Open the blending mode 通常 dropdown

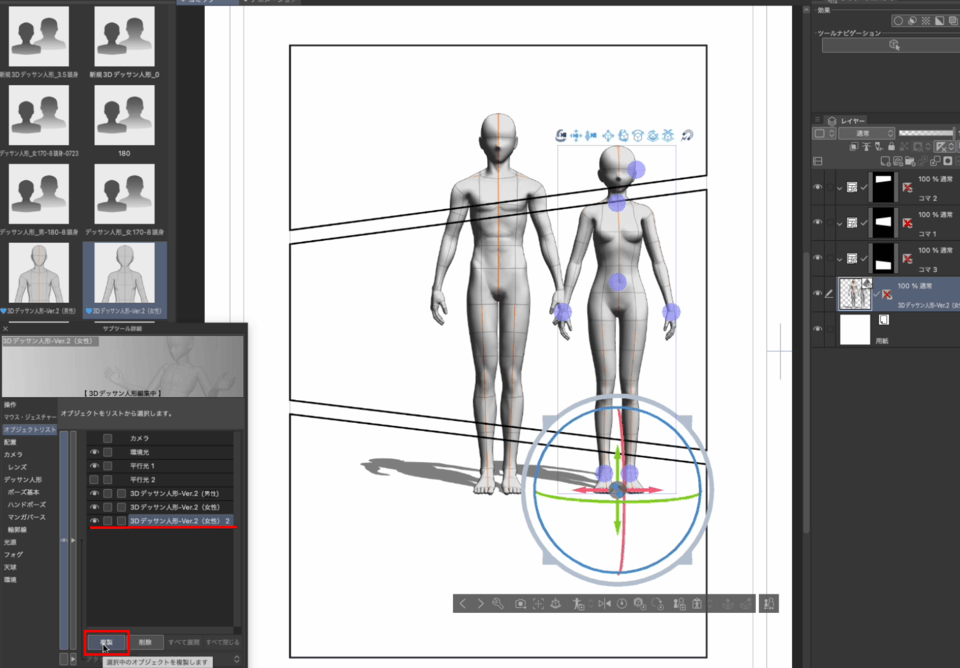pyautogui.click(x=866, y=133)
